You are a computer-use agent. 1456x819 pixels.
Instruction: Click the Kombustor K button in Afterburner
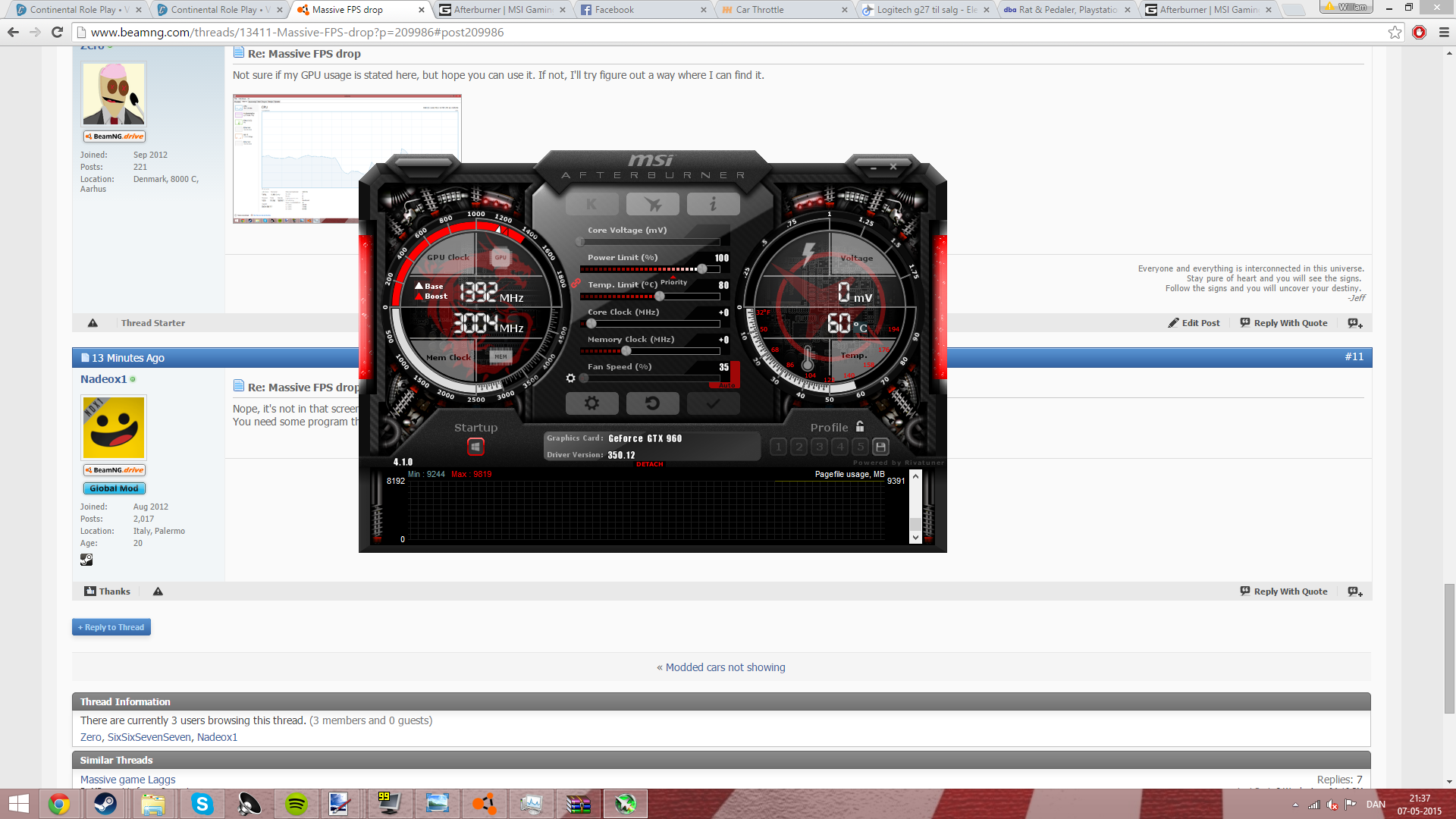click(591, 204)
